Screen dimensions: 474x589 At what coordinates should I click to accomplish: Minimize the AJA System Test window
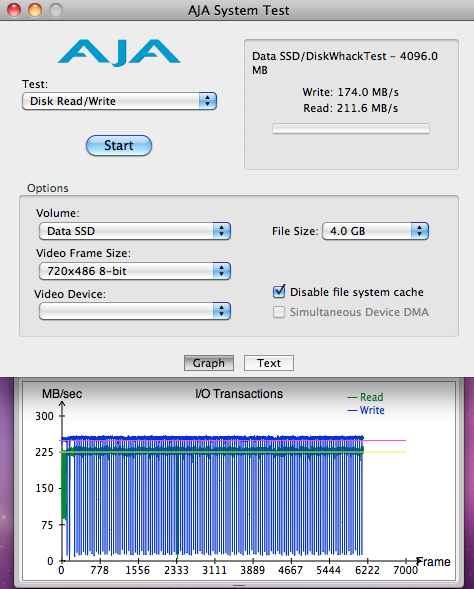[x=35, y=10]
